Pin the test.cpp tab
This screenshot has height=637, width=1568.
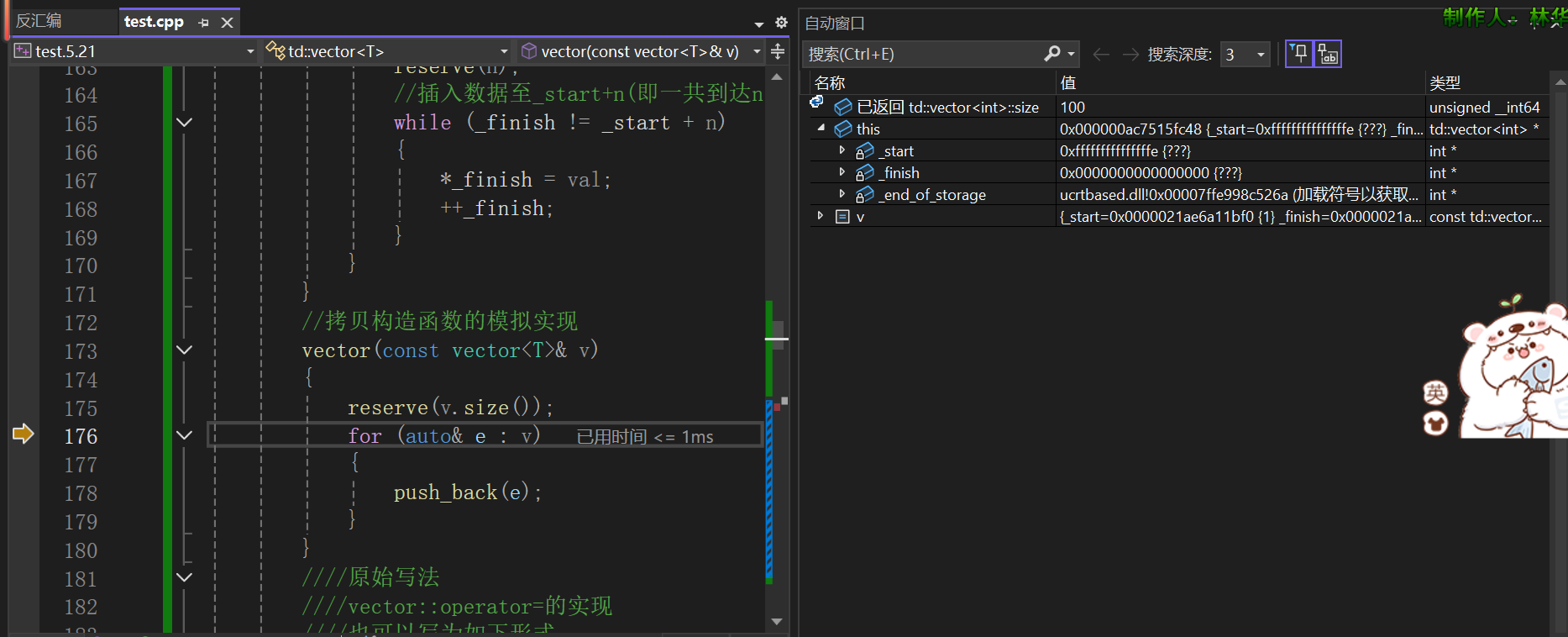pyautogui.click(x=203, y=23)
